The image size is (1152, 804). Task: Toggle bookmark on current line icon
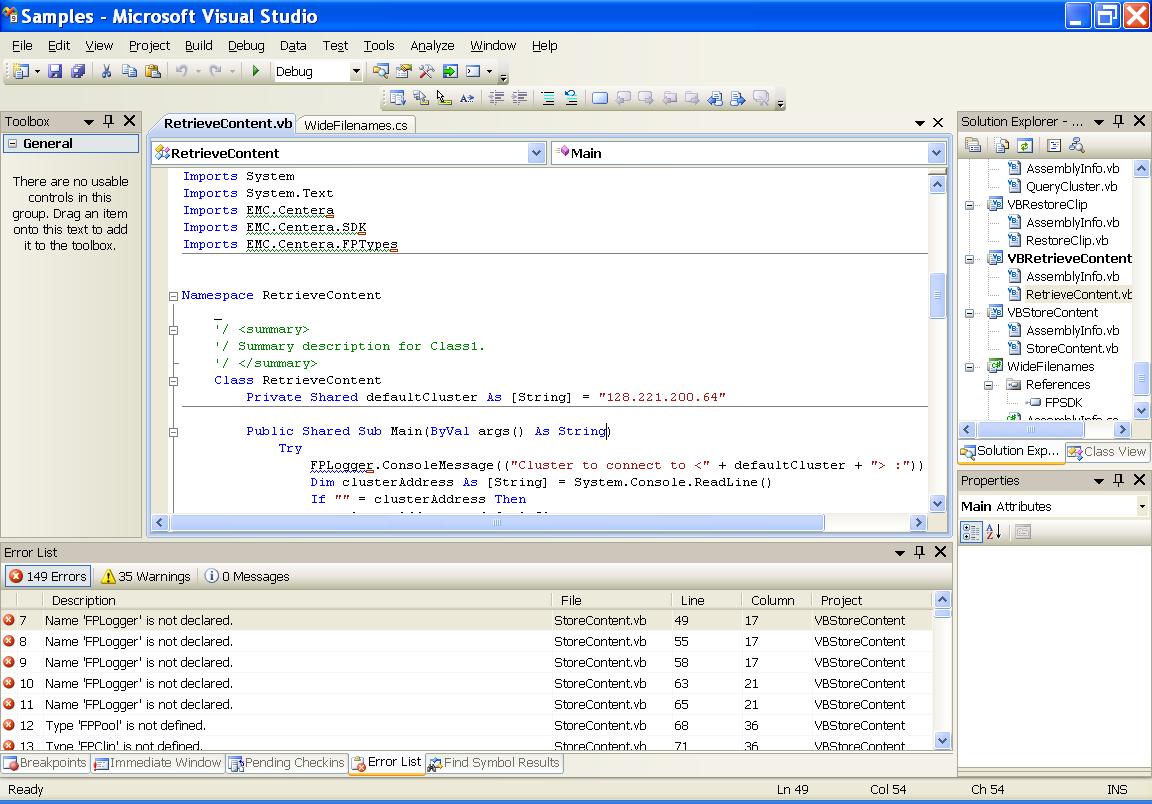point(600,98)
